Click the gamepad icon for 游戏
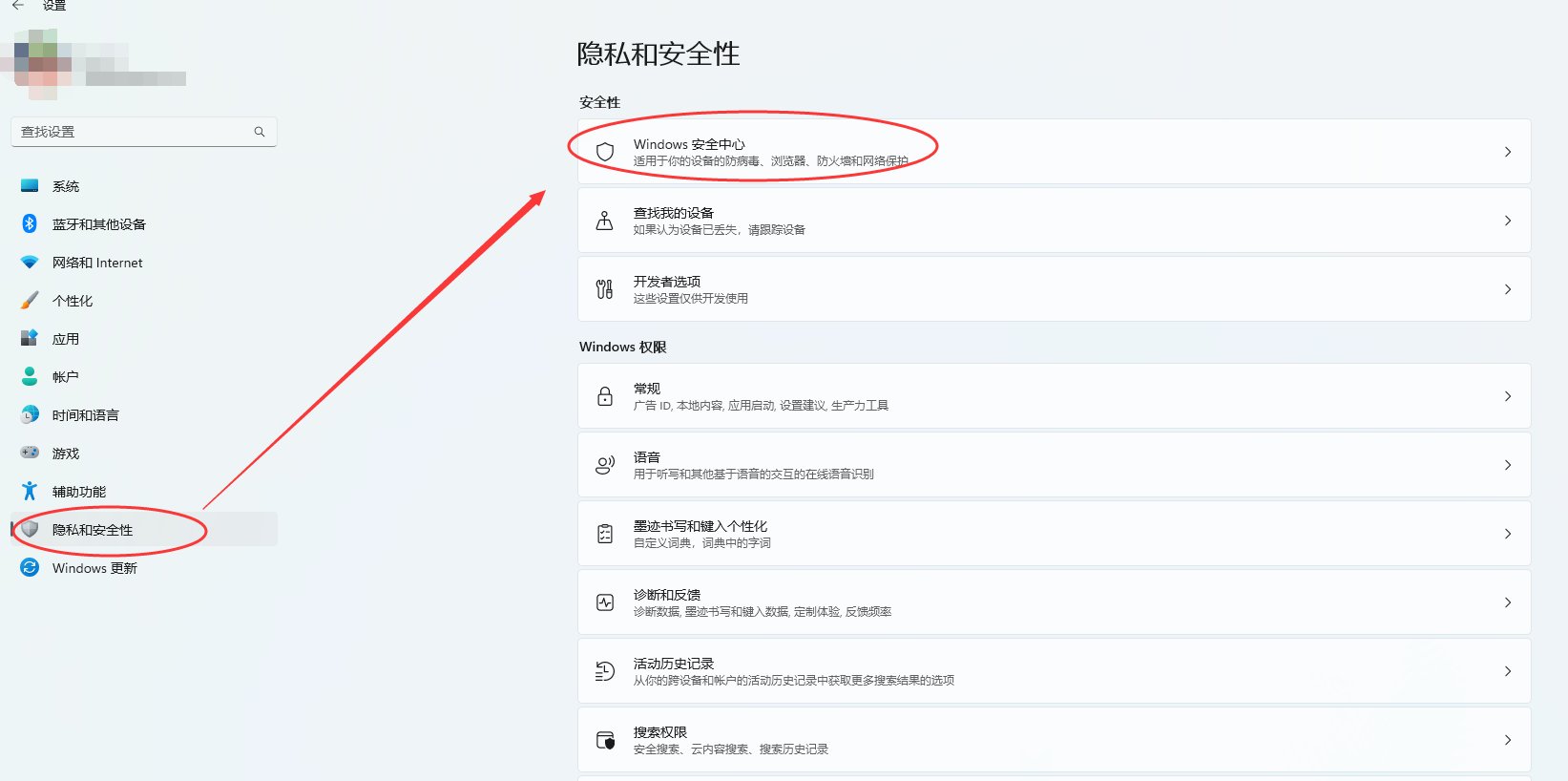This screenshot has height=781, width=1568. point(30,453)
